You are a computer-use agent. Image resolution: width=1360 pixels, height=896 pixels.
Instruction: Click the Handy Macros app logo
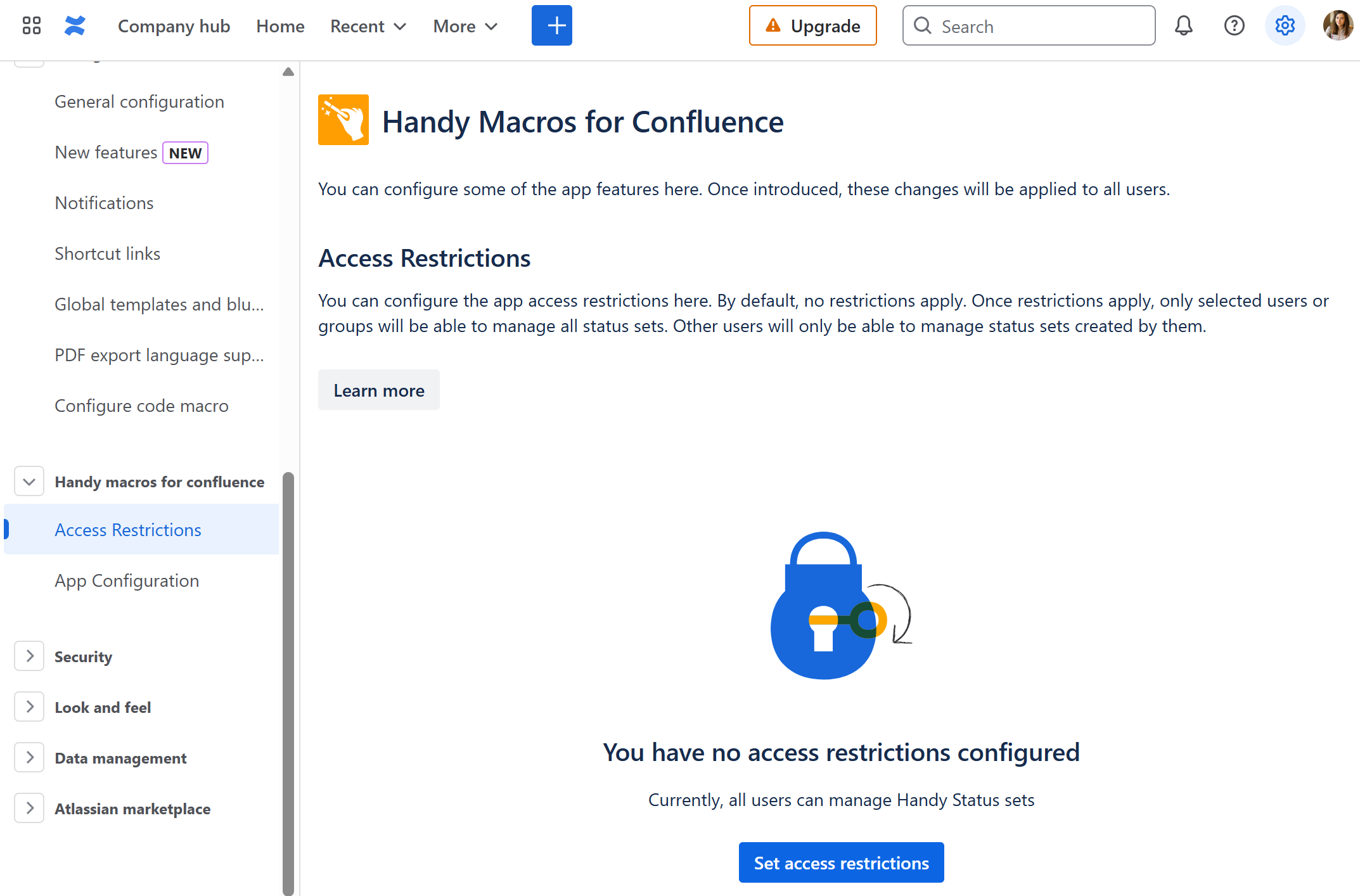click(343, 120)
